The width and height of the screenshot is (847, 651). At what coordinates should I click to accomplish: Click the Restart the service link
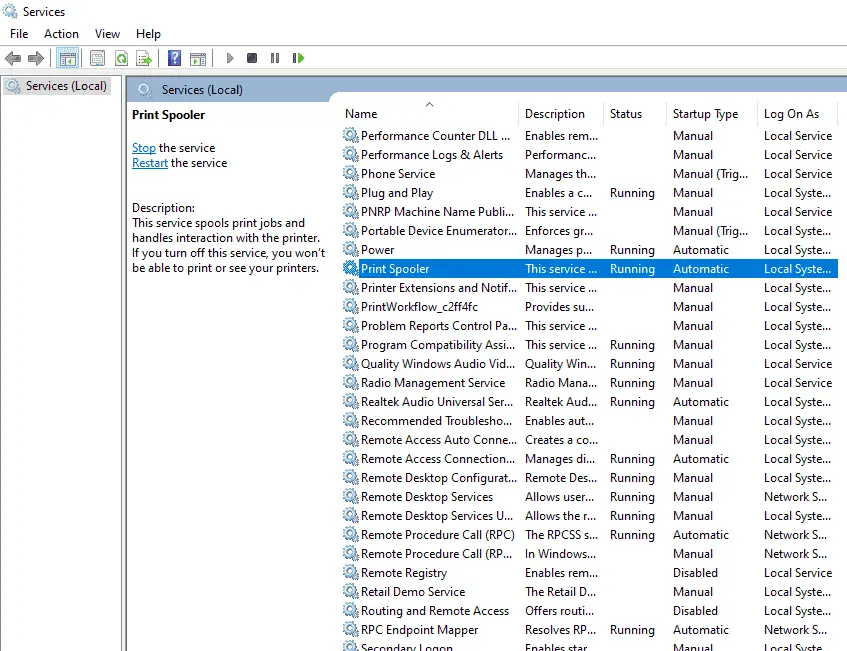pyautogui.click(x=150, y=163)
